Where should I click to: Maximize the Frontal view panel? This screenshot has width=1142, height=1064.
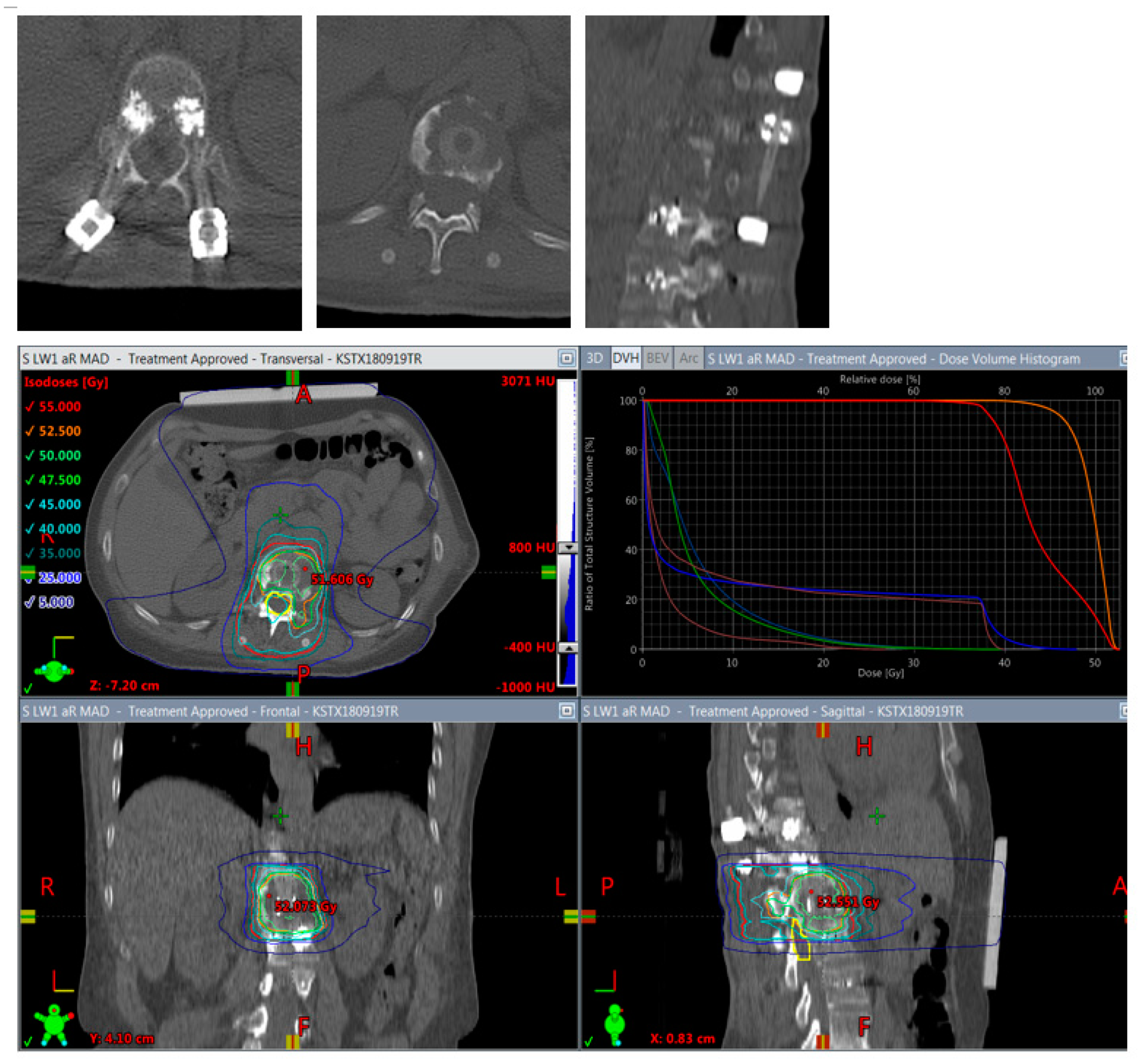(x=567, y=711)
